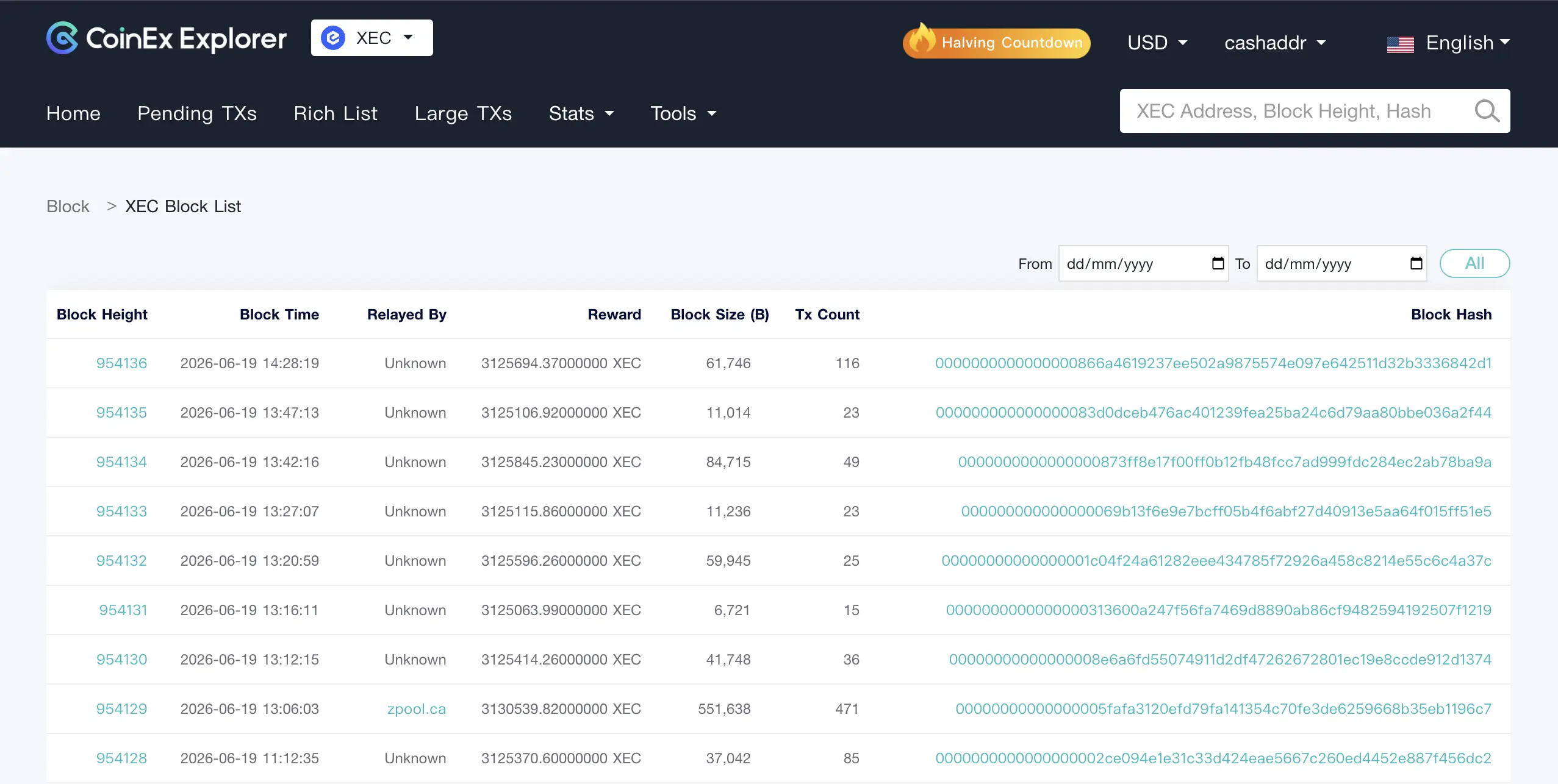This screenshot has width=1558, height=784.
Task: Click the CoinEx Explorer logo
Action: point(167,38)
